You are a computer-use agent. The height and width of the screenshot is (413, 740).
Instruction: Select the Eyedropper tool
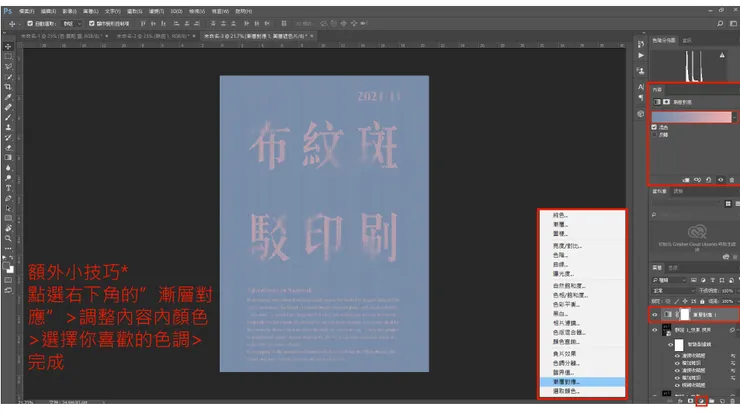pos(8,97)
